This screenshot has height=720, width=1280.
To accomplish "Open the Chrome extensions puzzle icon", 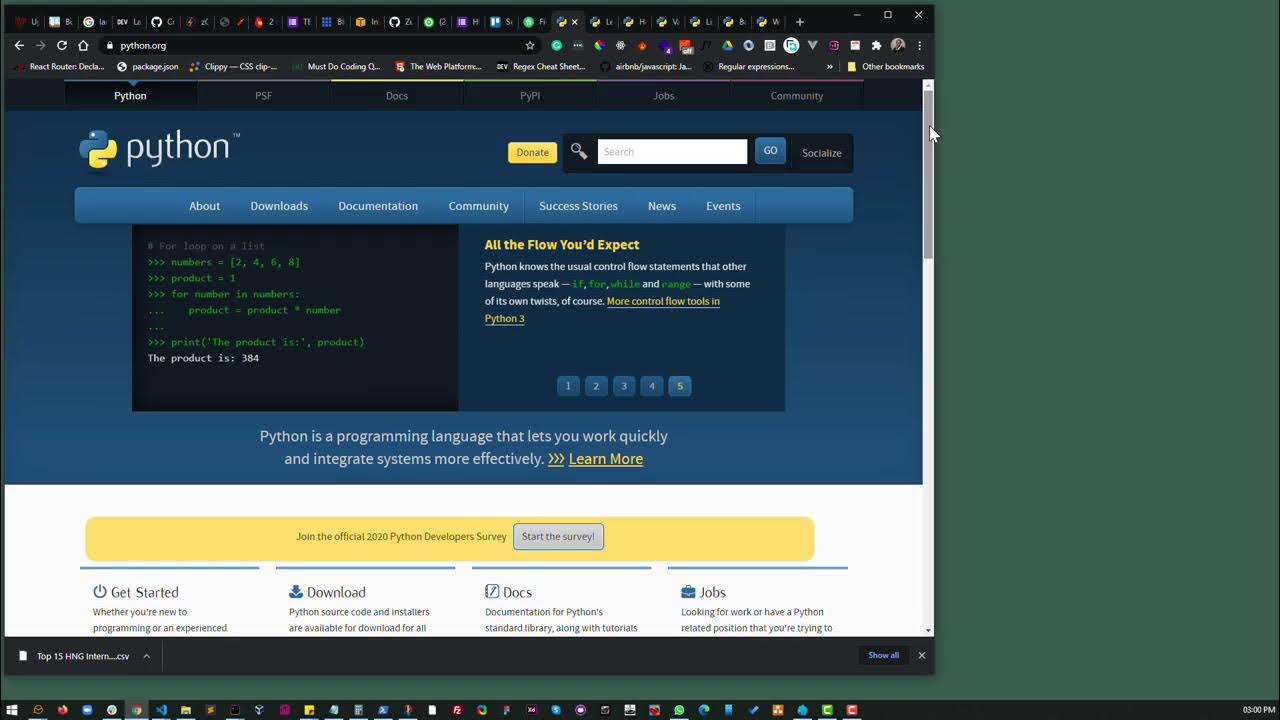I will pos(876,45).
